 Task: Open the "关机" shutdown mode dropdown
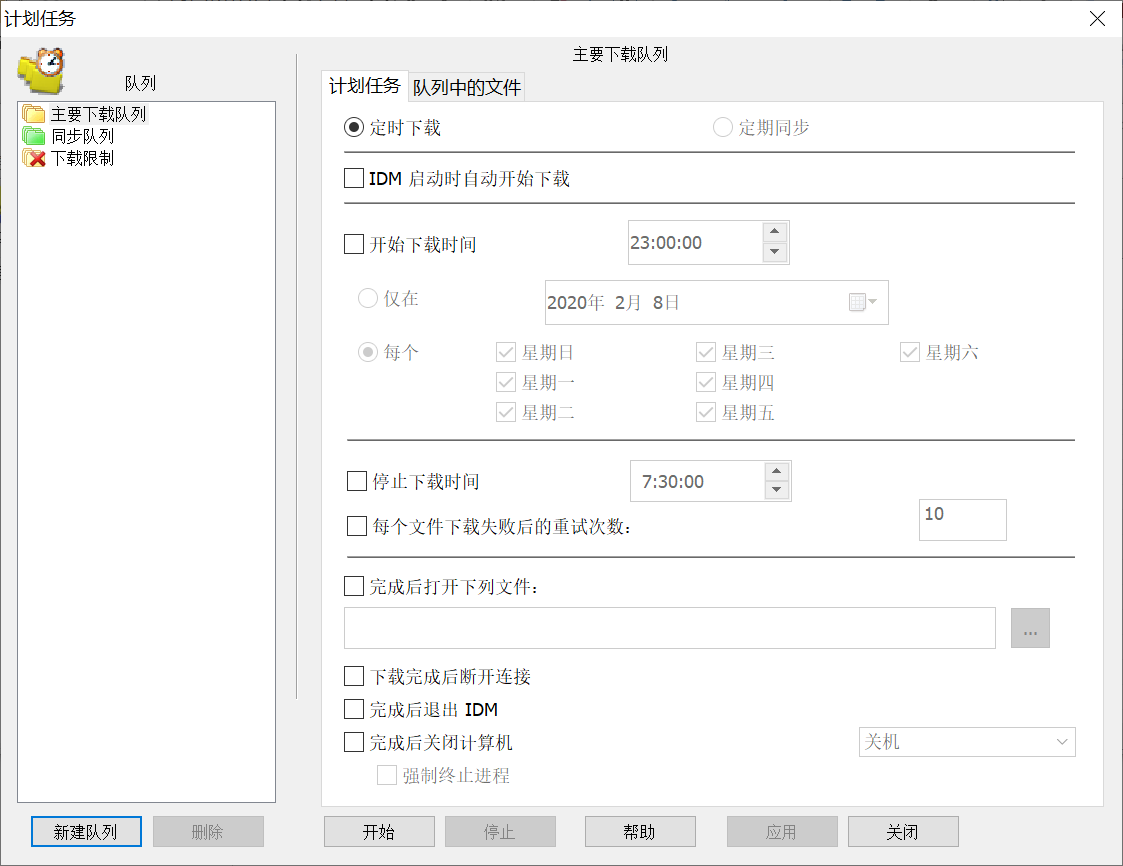pyautogui.click(x=967, y=742)
